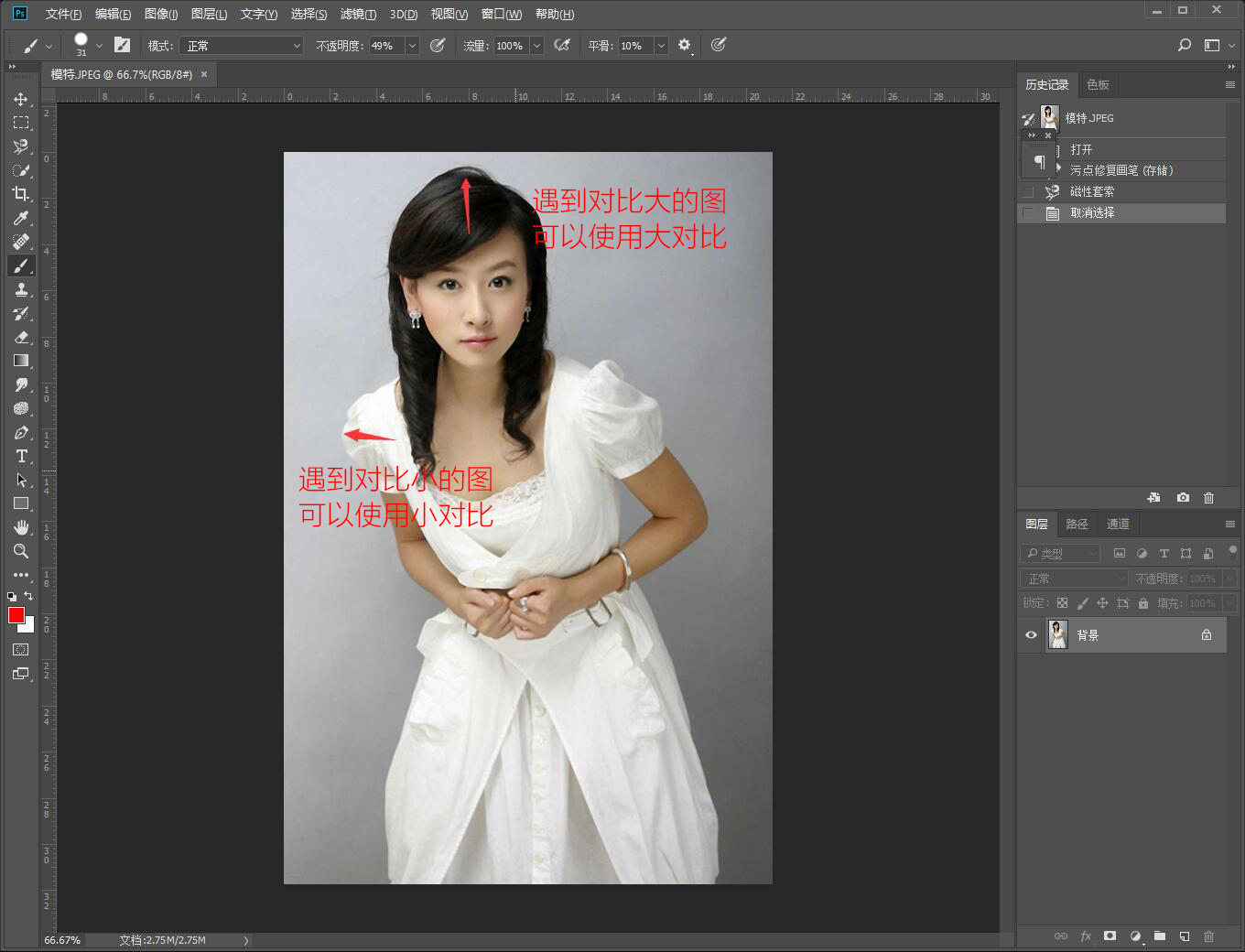Select the Eraser tool

20,337
